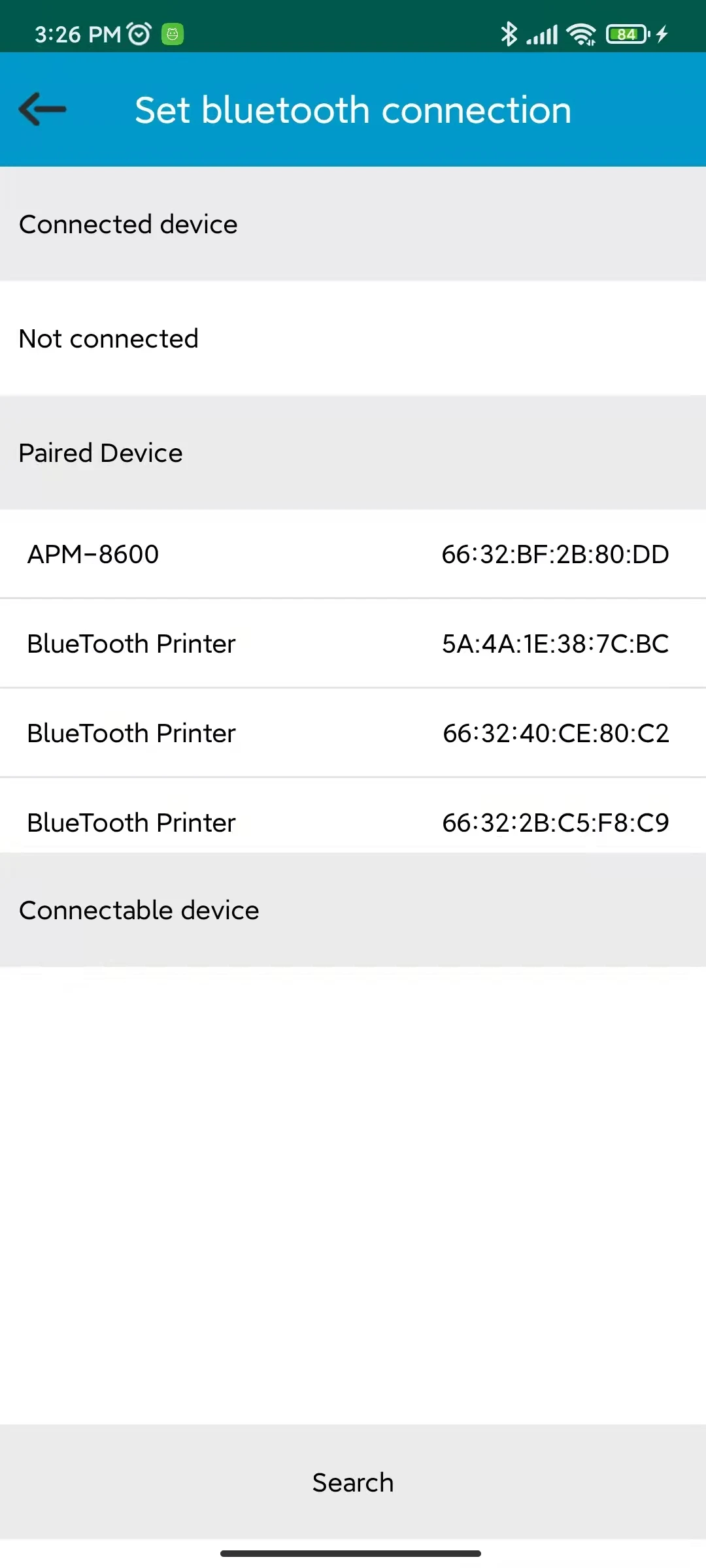Tap the Search button to scan for devices
Screen dimensions: 706x1568
click(353, 1482)
